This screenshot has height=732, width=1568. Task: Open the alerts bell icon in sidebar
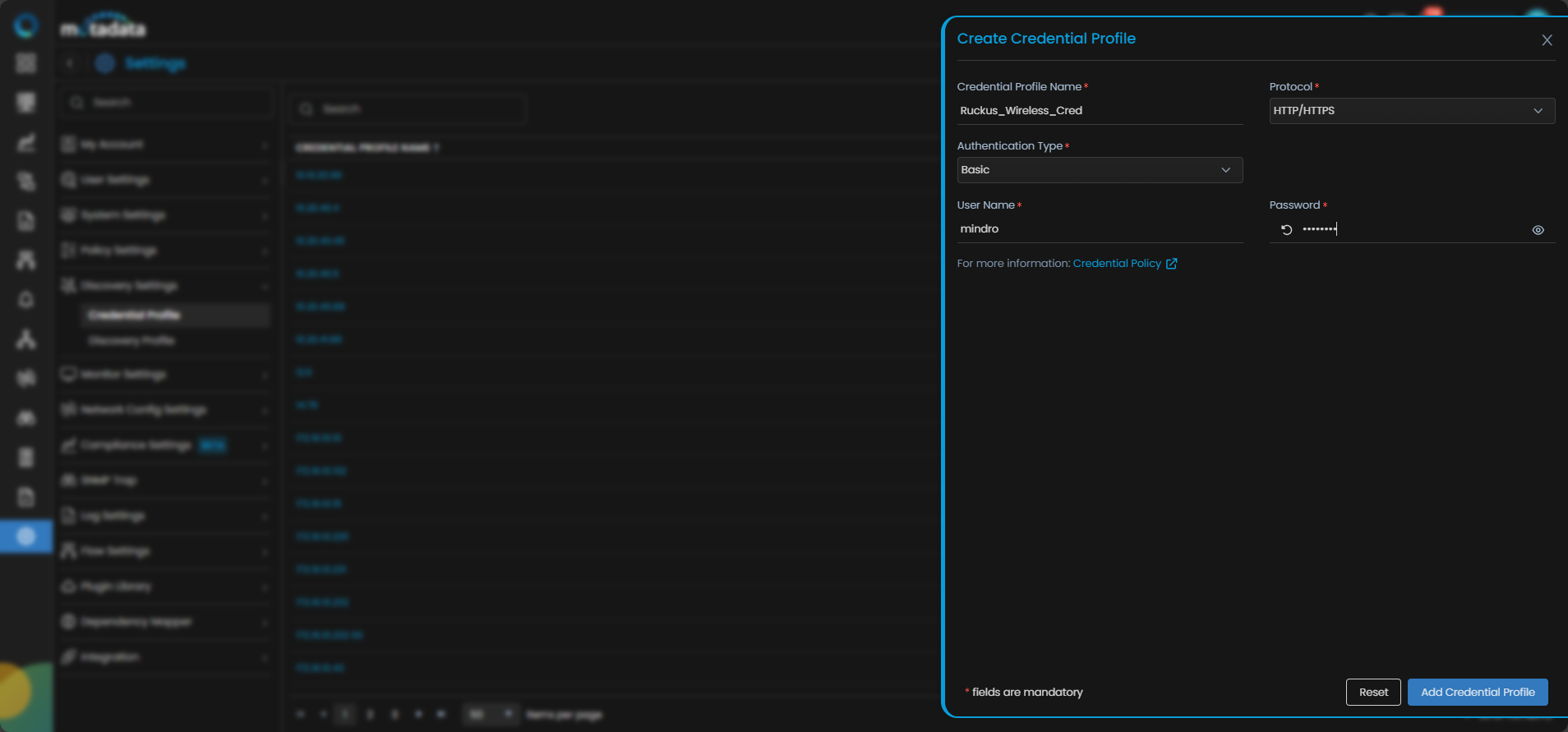[26, 299]
